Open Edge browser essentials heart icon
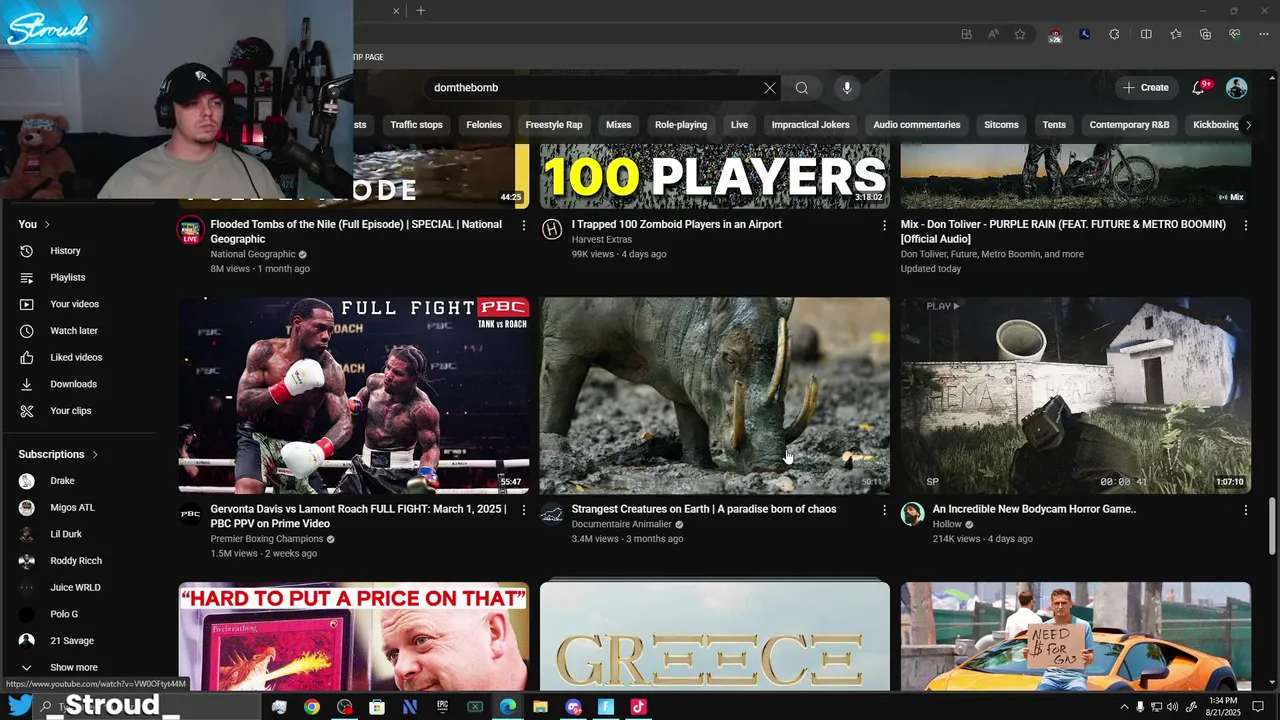This screenshot has width=1280, height=720. pos(1235,34)
